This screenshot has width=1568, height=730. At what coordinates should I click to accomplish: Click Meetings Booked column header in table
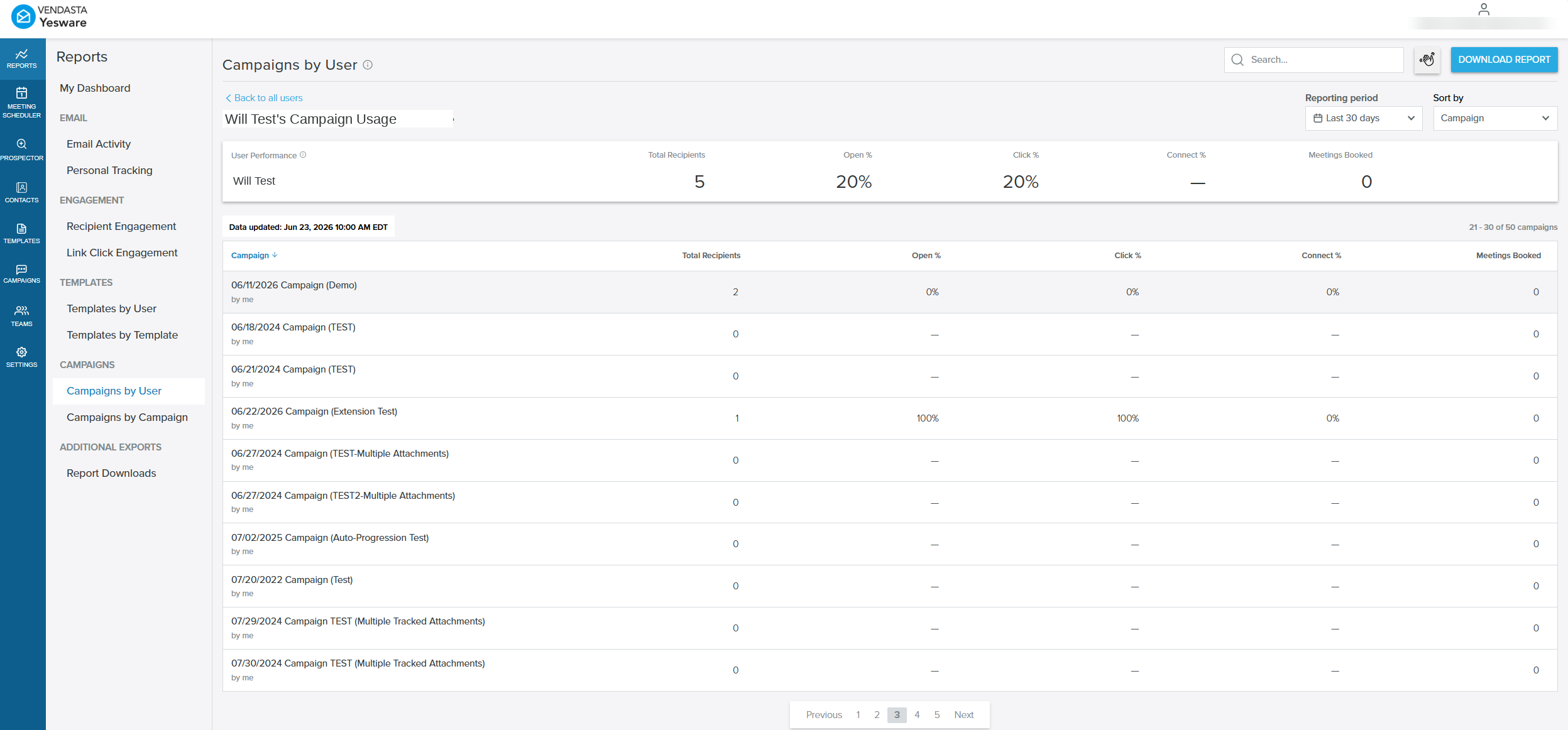point(1508,256)
